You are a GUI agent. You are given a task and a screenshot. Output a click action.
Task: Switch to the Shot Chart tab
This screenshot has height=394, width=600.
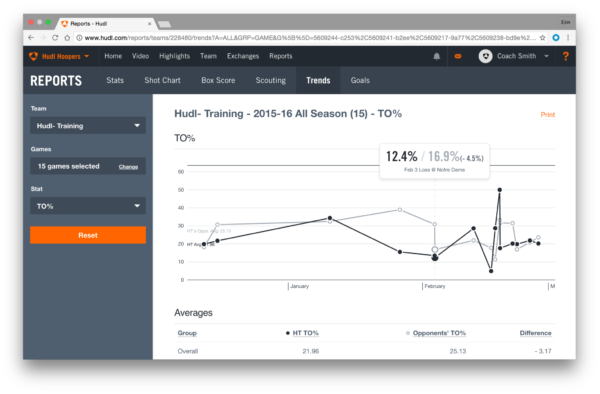tap(162, 80)
